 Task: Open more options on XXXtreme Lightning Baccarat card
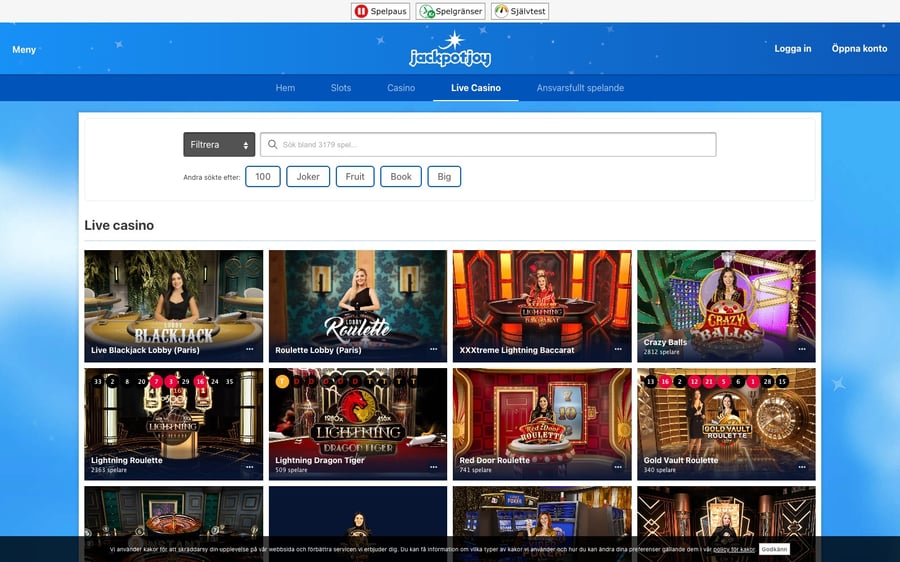tap(618, 349)
